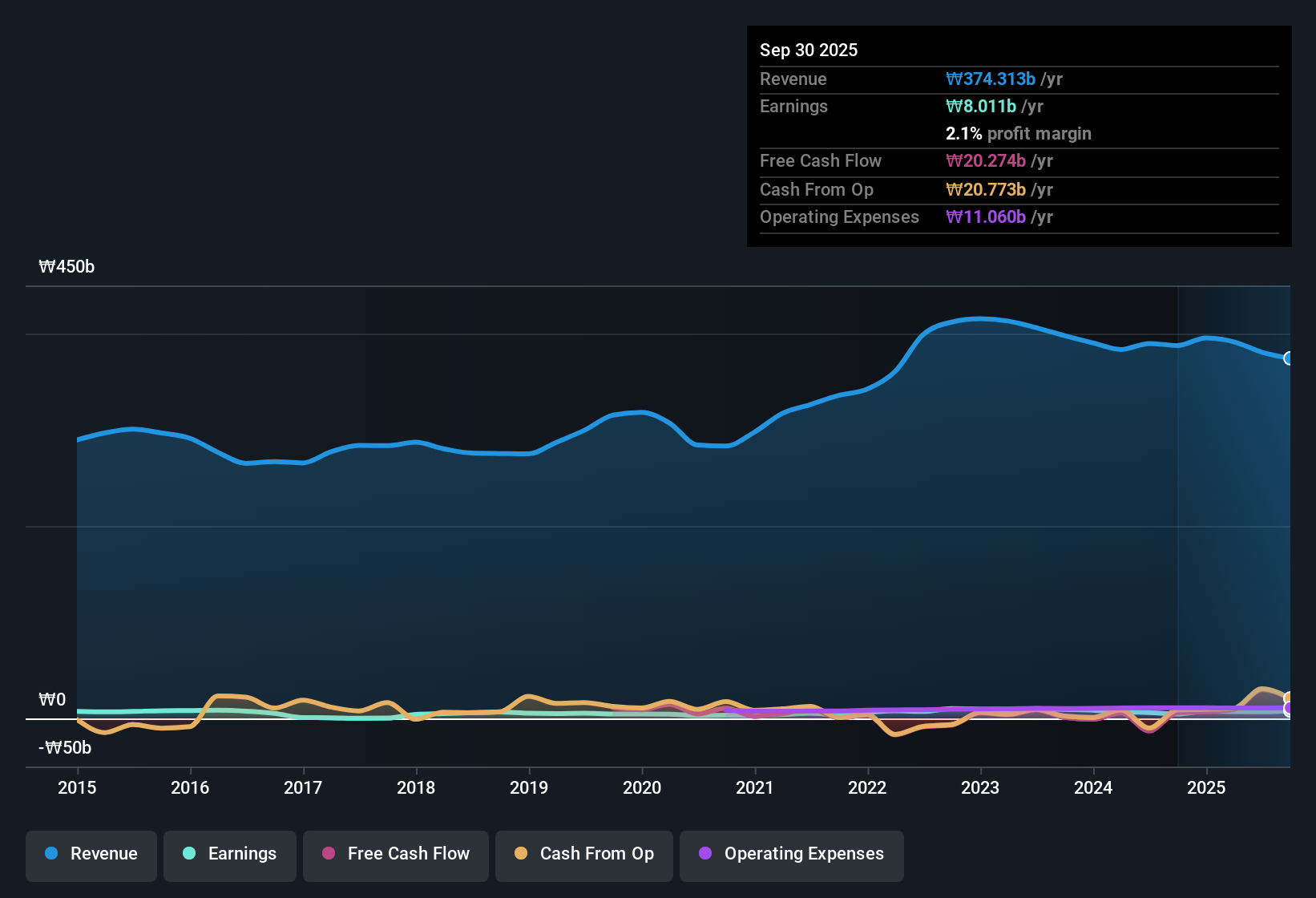Click the pink Free Cash Flow legend dot
1316x898 pixels.
point(328,854)
